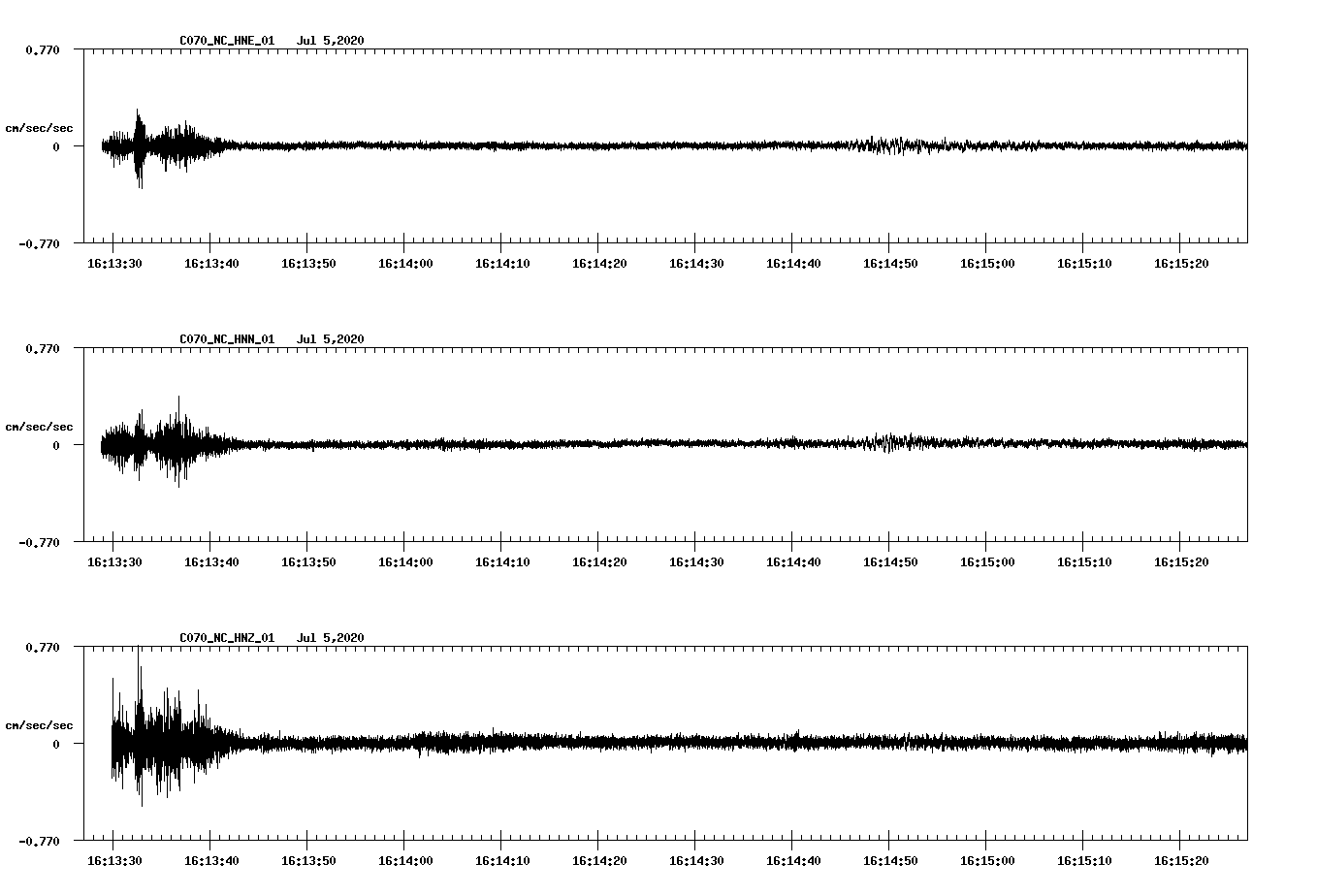
Task: Click 16:14:30 time label under HNN plot
Action: point(696,561)
